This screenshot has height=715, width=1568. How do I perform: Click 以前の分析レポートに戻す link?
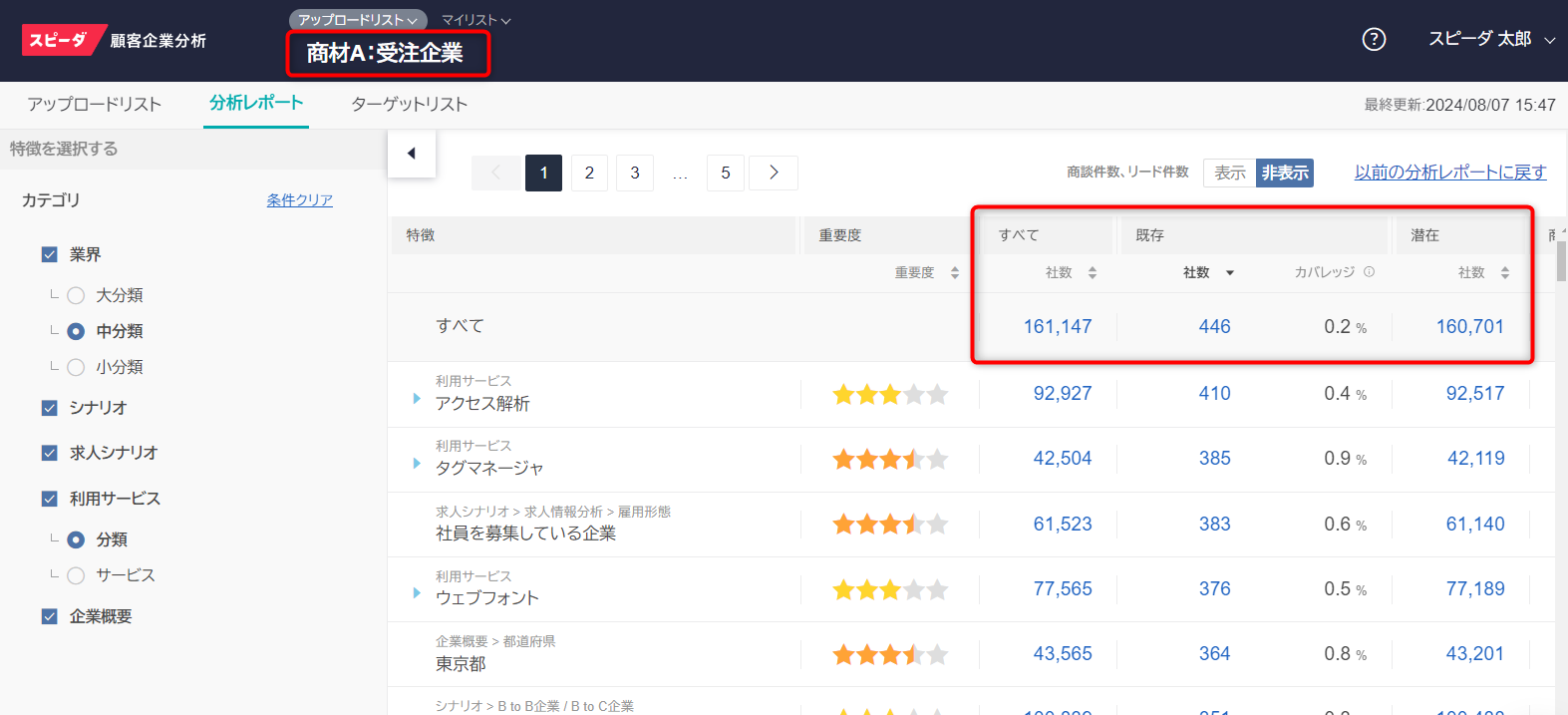pos(1449,173)
